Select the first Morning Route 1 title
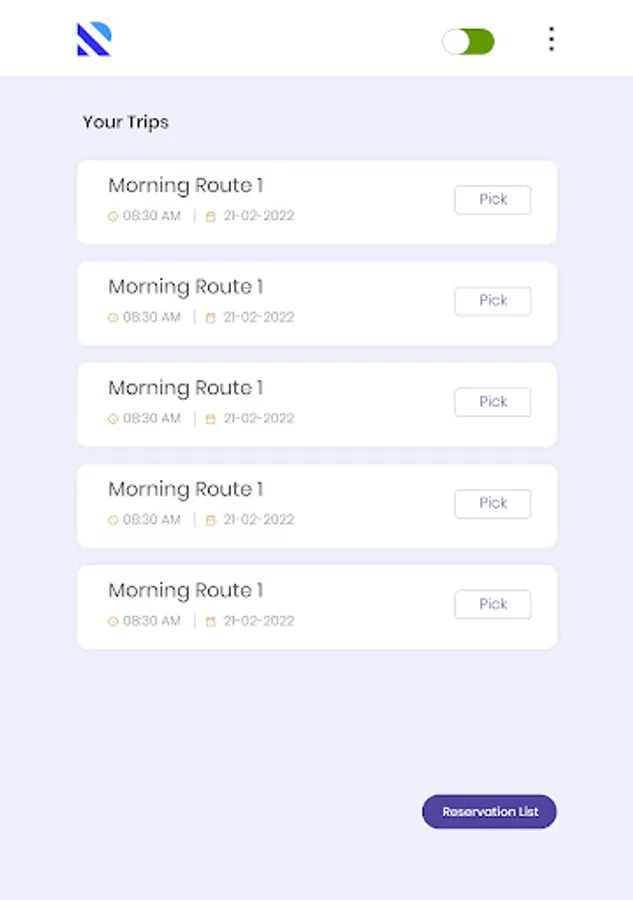Image resolution: width=633 pixels, height=900 pixels. (x=185, y=185)
